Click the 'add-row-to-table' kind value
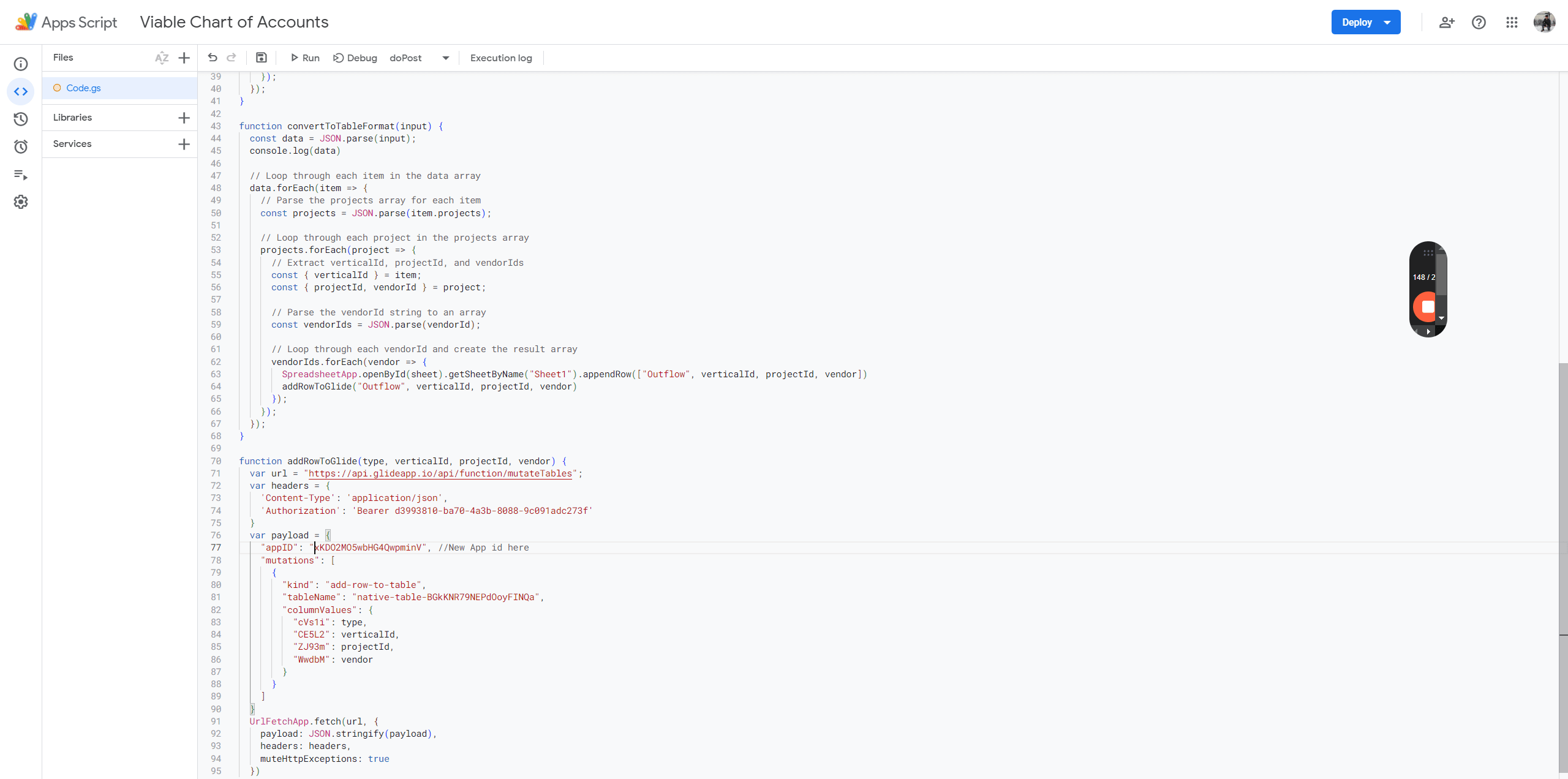Viewport: 1568px width, 779px height. (x=373, y=585)
